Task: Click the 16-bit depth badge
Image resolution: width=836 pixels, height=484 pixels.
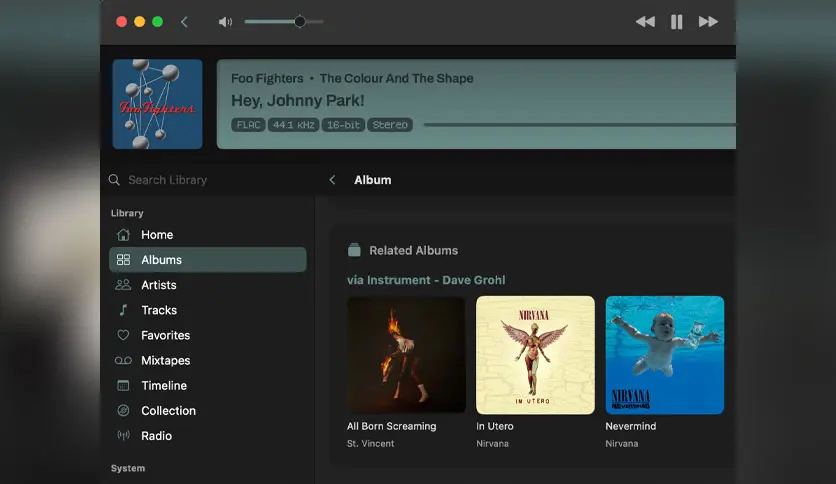Action: coord(343,125)
